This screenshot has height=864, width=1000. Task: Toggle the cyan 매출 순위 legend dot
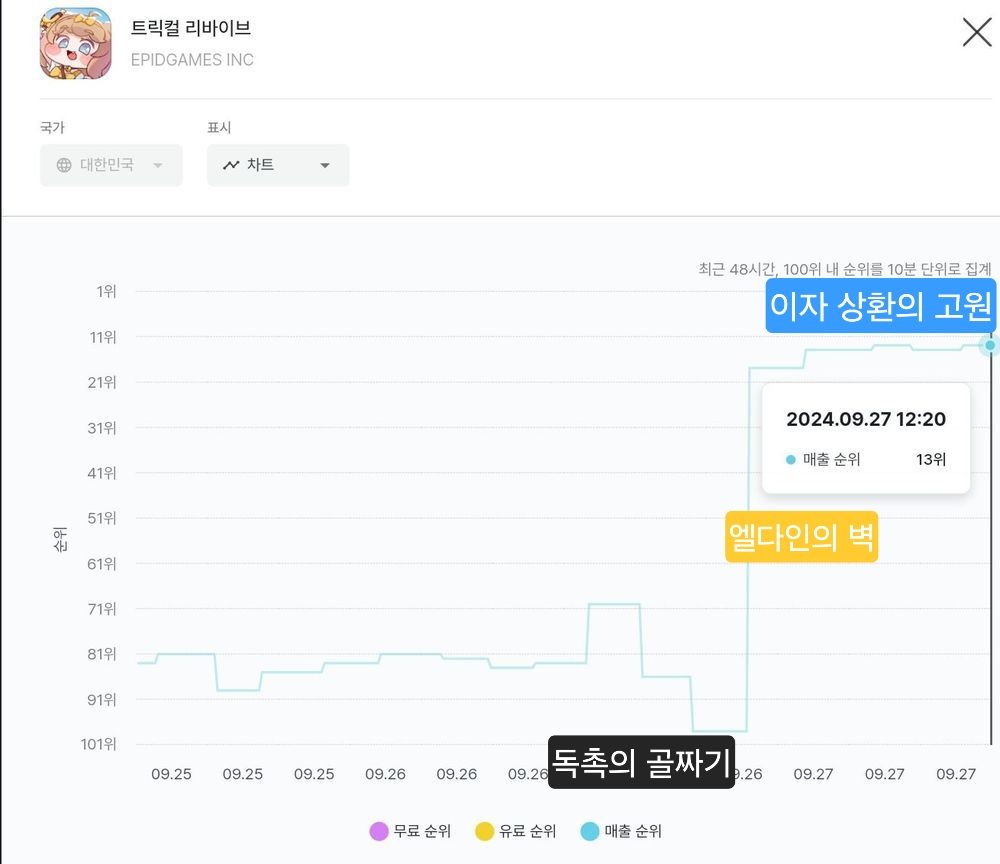[x=590, y=831]
